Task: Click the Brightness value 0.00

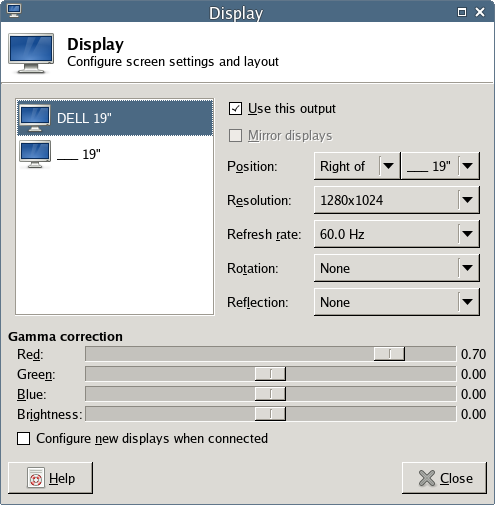Action: 473,414
